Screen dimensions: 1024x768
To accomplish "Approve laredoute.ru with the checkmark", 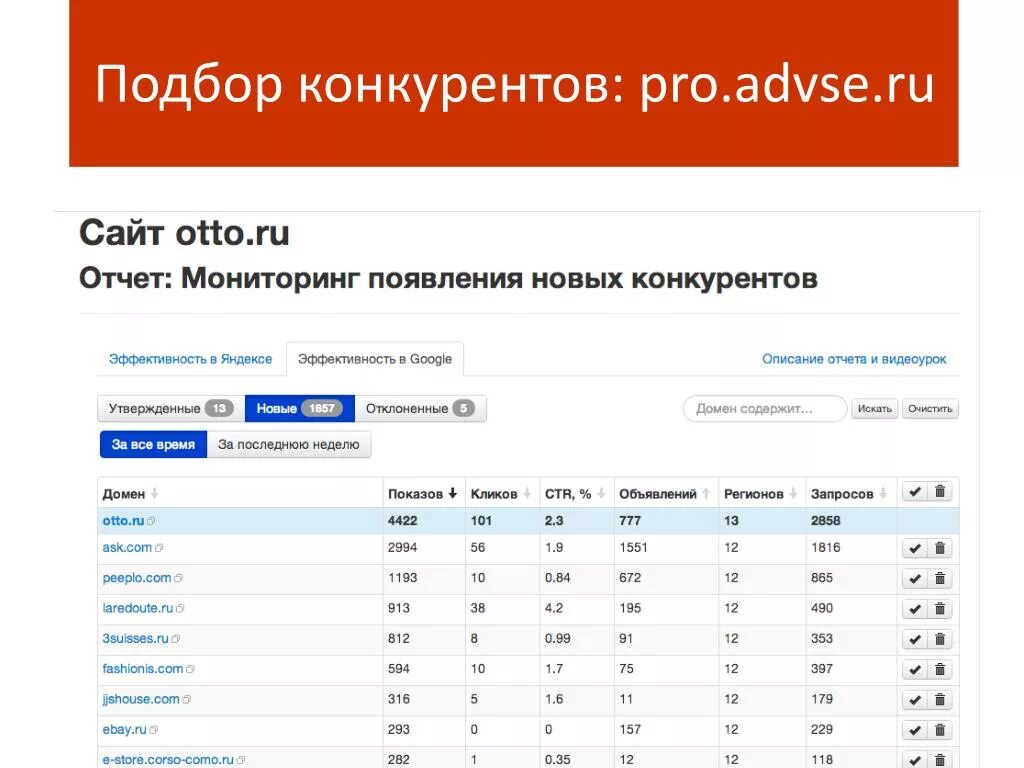I will [915, 609].
